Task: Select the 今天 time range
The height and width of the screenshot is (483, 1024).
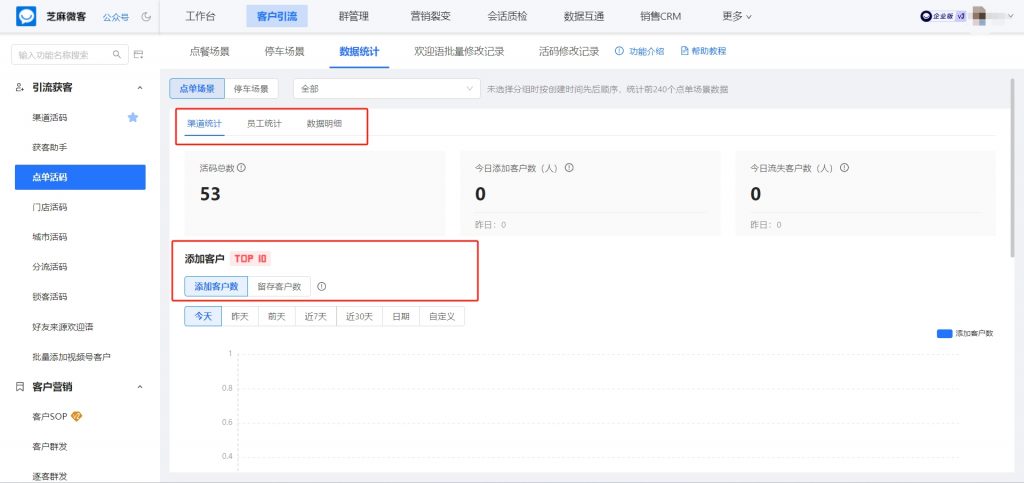Action: point(203,317)
